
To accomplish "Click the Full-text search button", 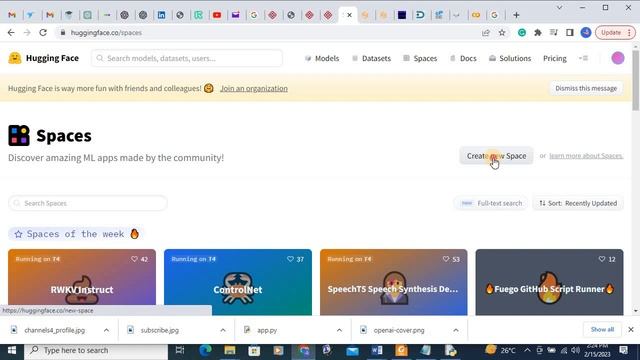I will (x=491, y=203).
